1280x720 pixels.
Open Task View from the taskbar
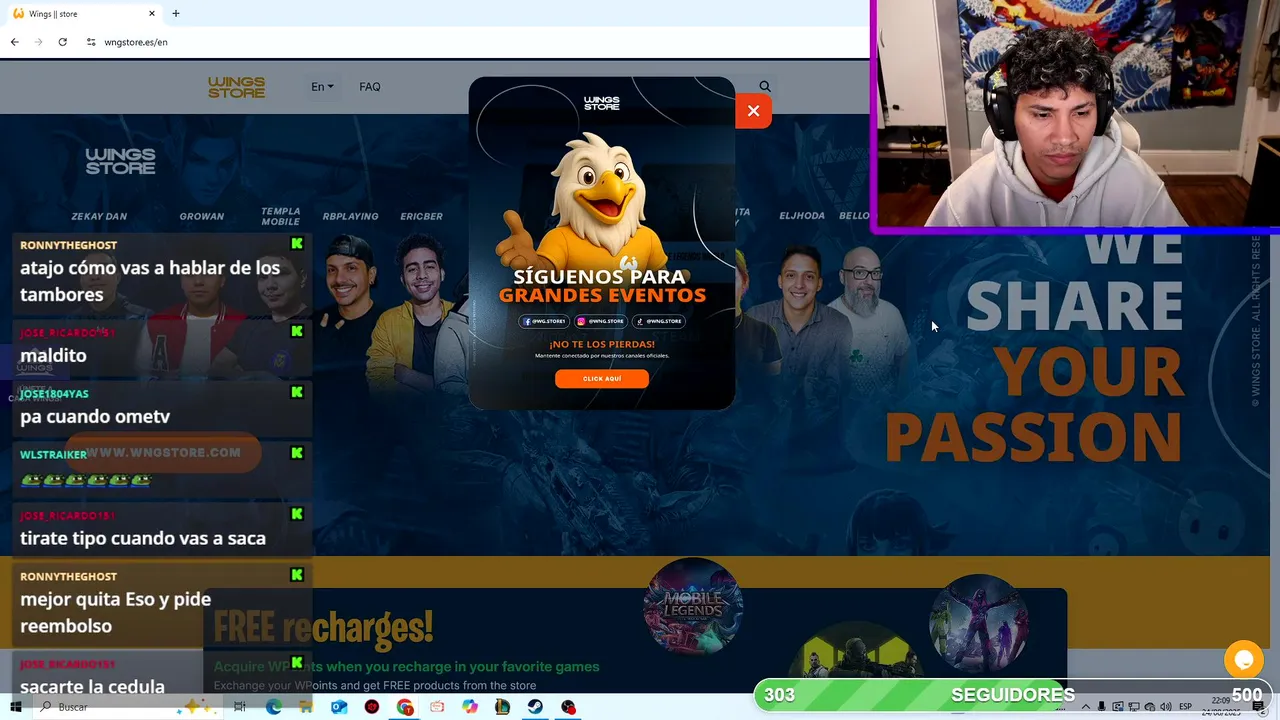(239, 707)
